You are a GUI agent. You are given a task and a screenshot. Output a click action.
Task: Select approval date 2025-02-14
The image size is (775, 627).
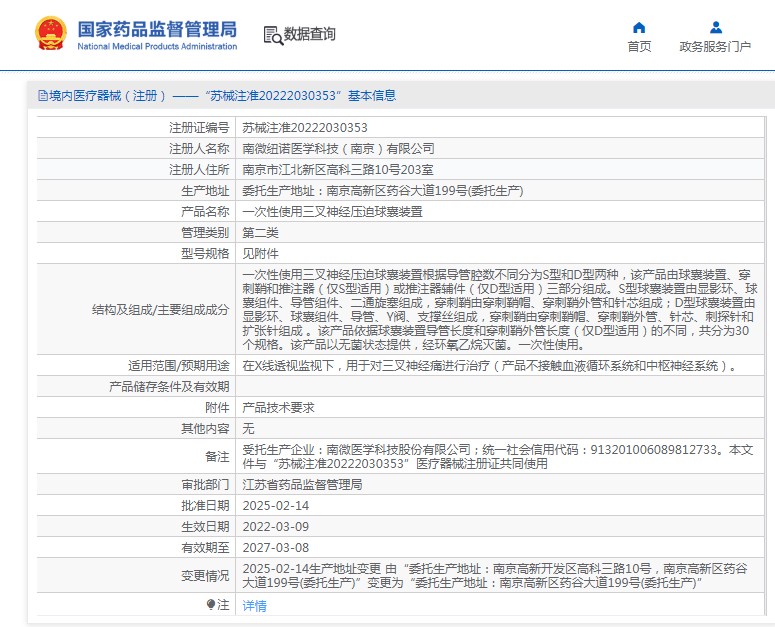[276, 506]
